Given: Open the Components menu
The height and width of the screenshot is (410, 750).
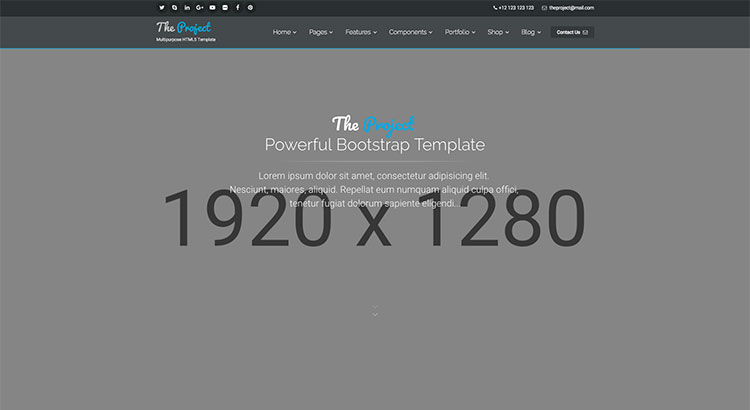Looking at the screenshot, I should point(410,32).
